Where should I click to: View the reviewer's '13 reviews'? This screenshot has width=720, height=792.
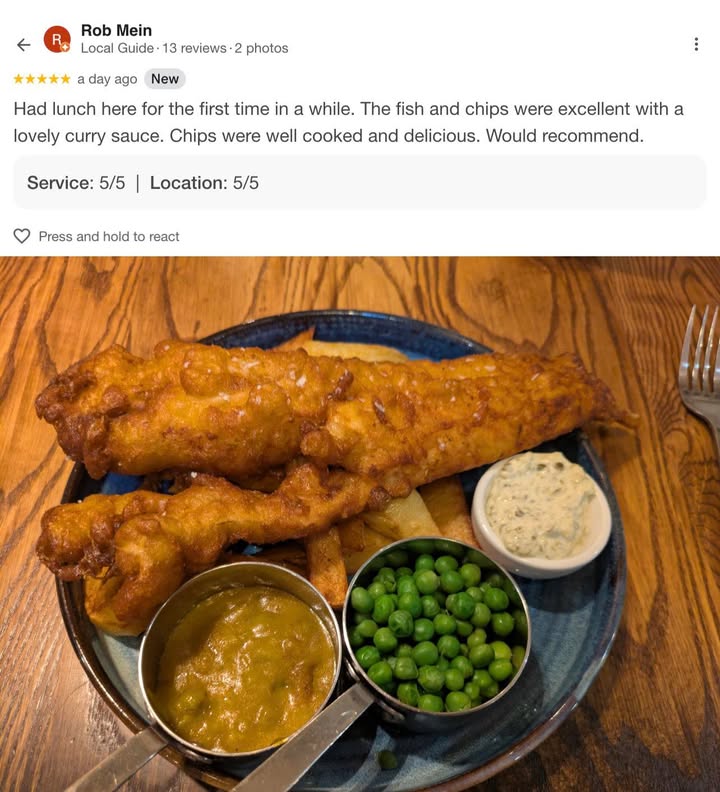click(195, 48)
